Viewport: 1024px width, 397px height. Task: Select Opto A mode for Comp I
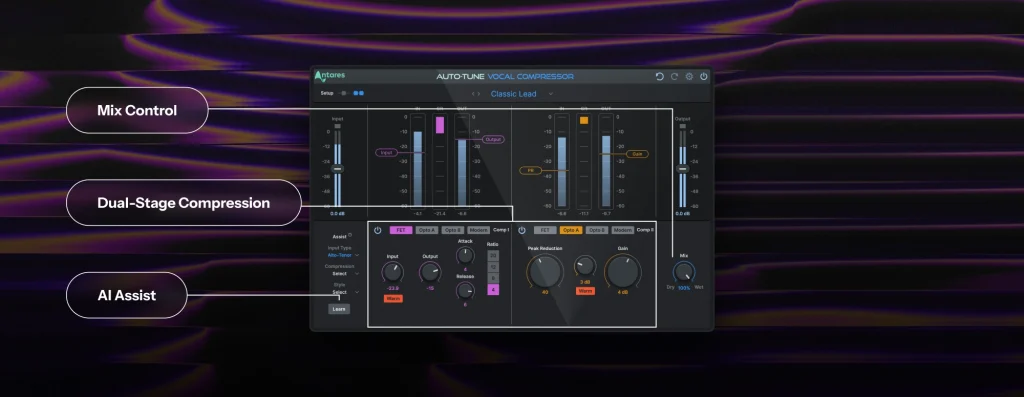pos(426,230)
